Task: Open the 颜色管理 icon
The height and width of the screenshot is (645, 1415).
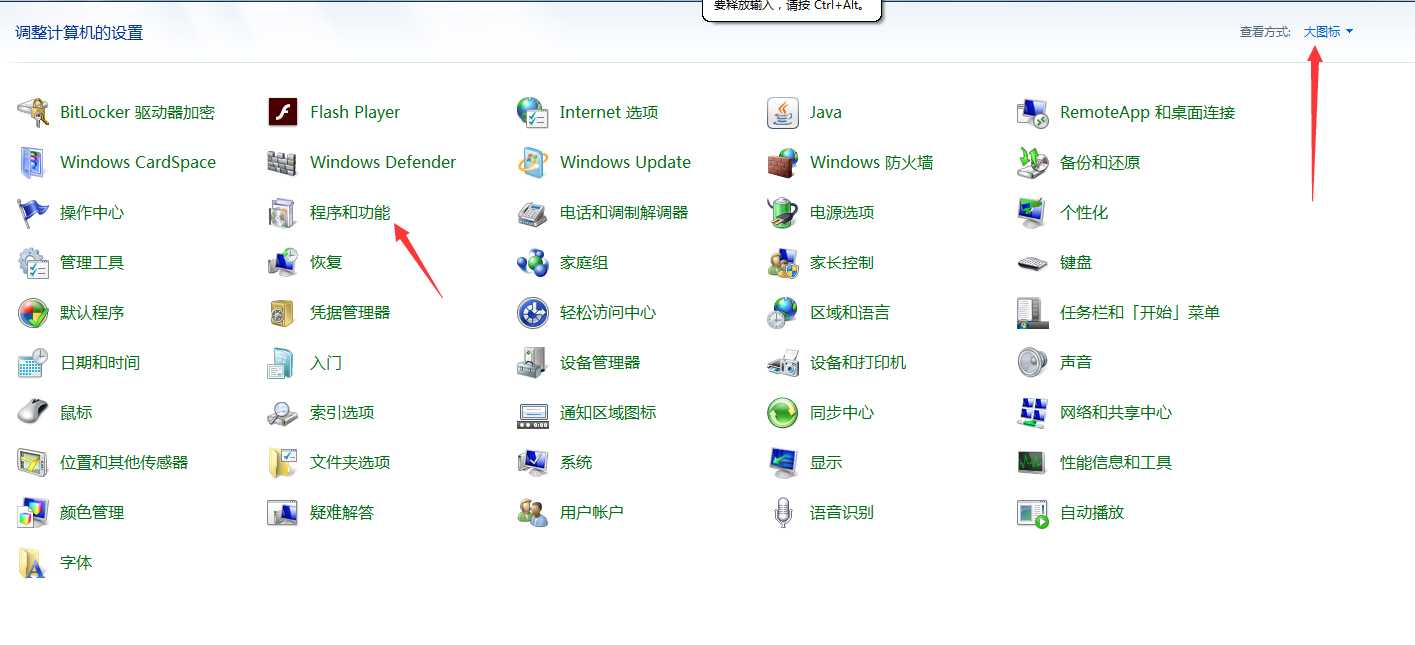Action: [x=33, y=512]
